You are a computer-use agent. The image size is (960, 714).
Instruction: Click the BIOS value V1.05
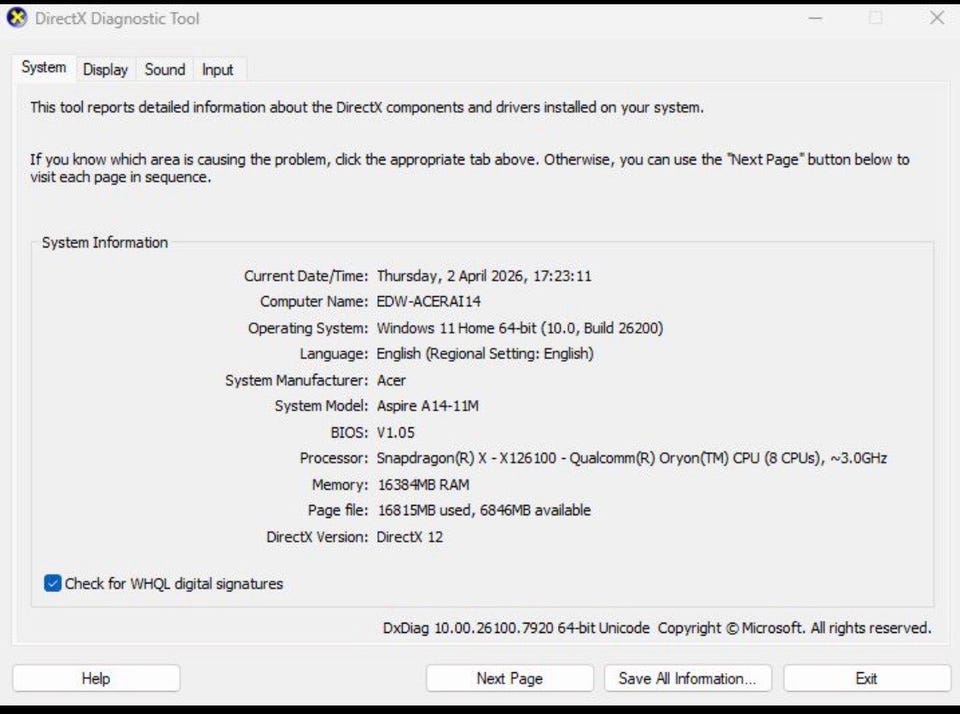coord(396,432)
